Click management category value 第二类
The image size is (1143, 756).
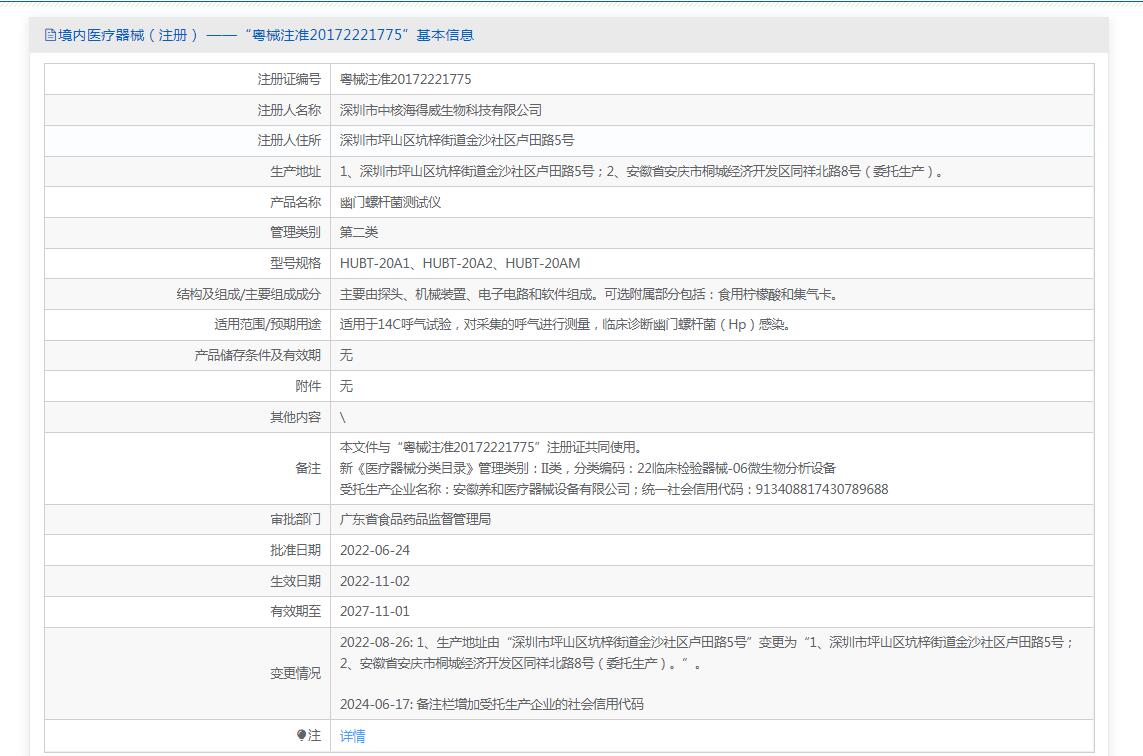(359, 232)
